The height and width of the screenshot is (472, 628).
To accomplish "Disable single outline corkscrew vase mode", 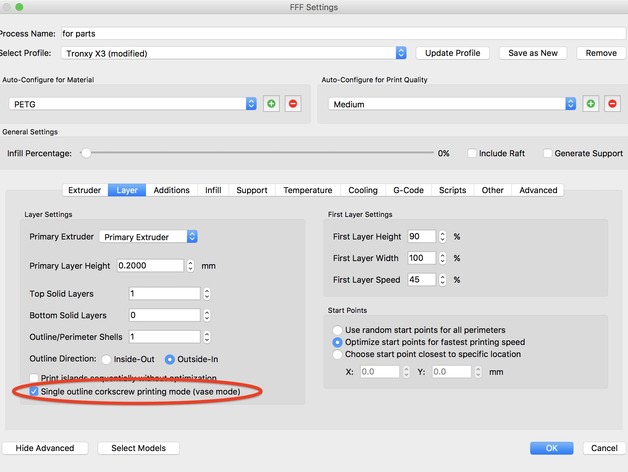I will tap(35, 391).
